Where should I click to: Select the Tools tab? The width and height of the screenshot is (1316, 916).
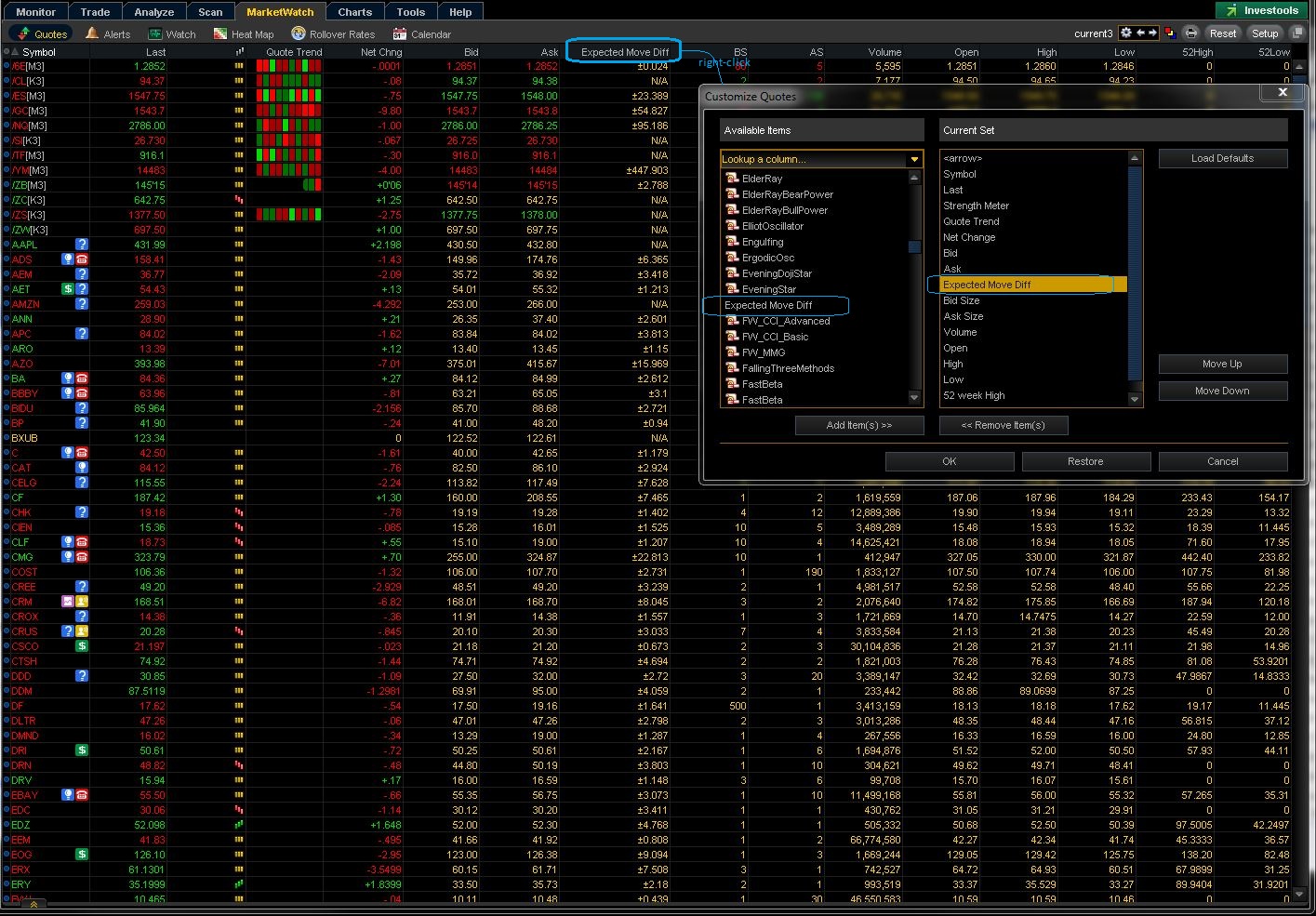click(x=411, y=12)
